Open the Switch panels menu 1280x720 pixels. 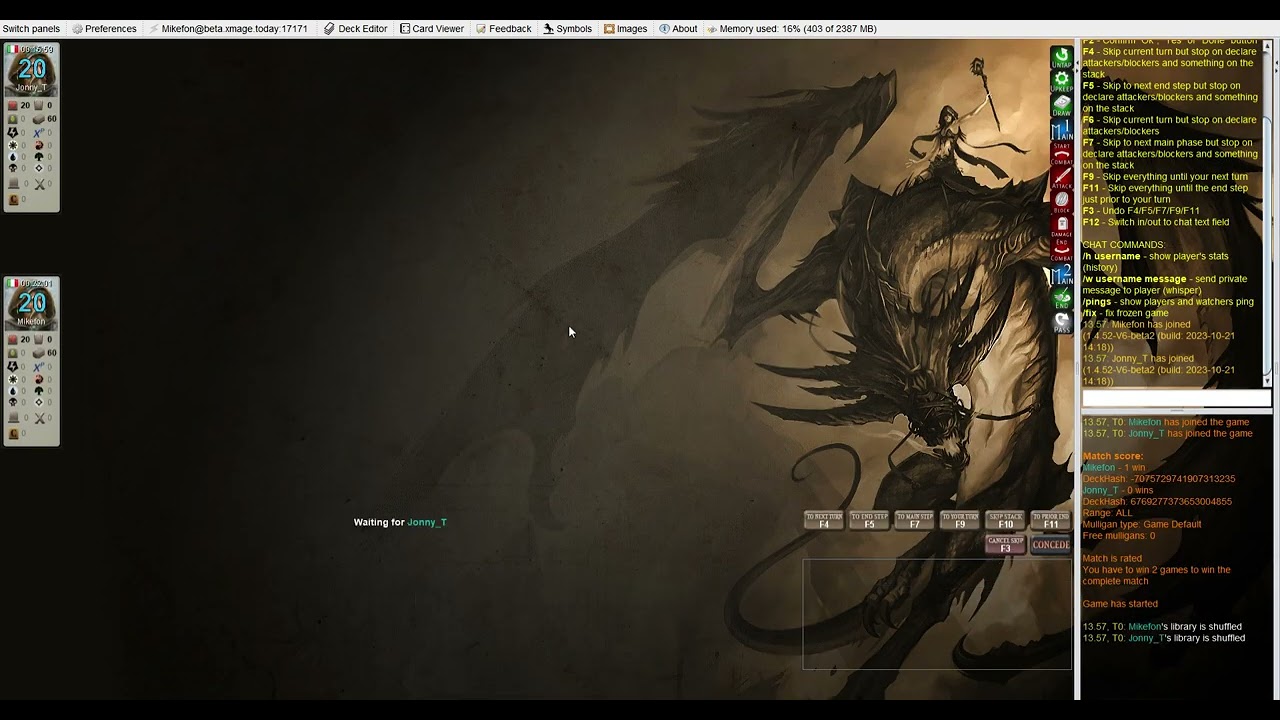coord(31,29)
